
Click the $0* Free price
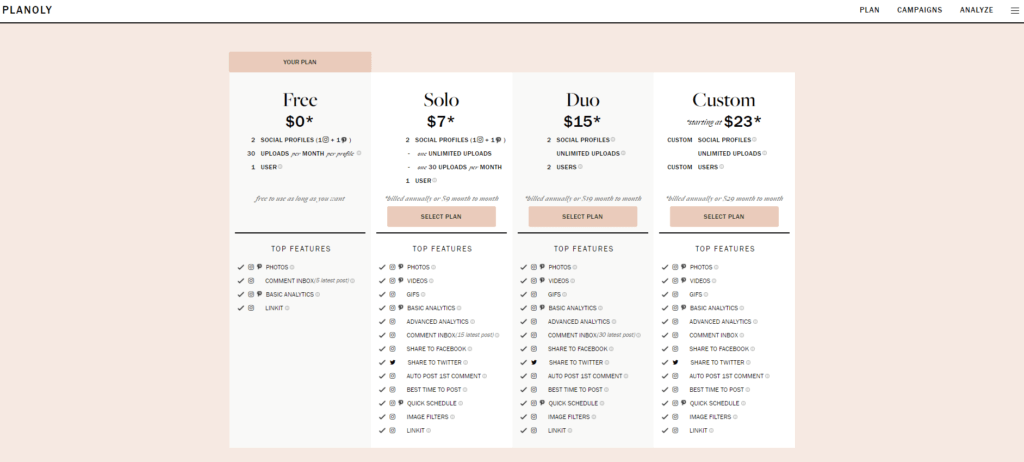(x=300, y=122)
